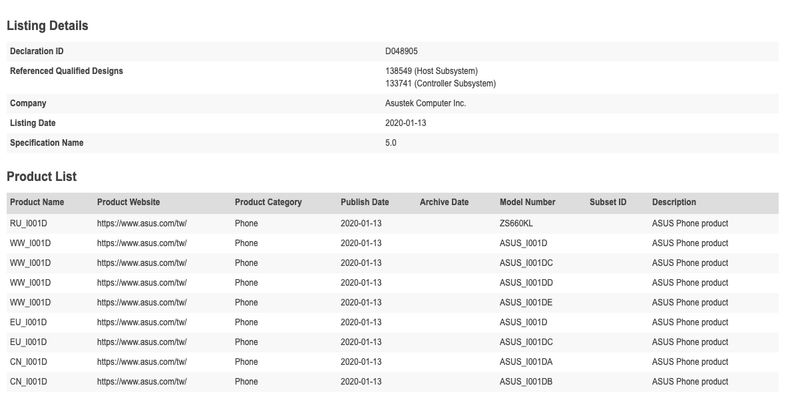Click the Specification Name value 5.0
800x400 pixels.
point(391,143)
